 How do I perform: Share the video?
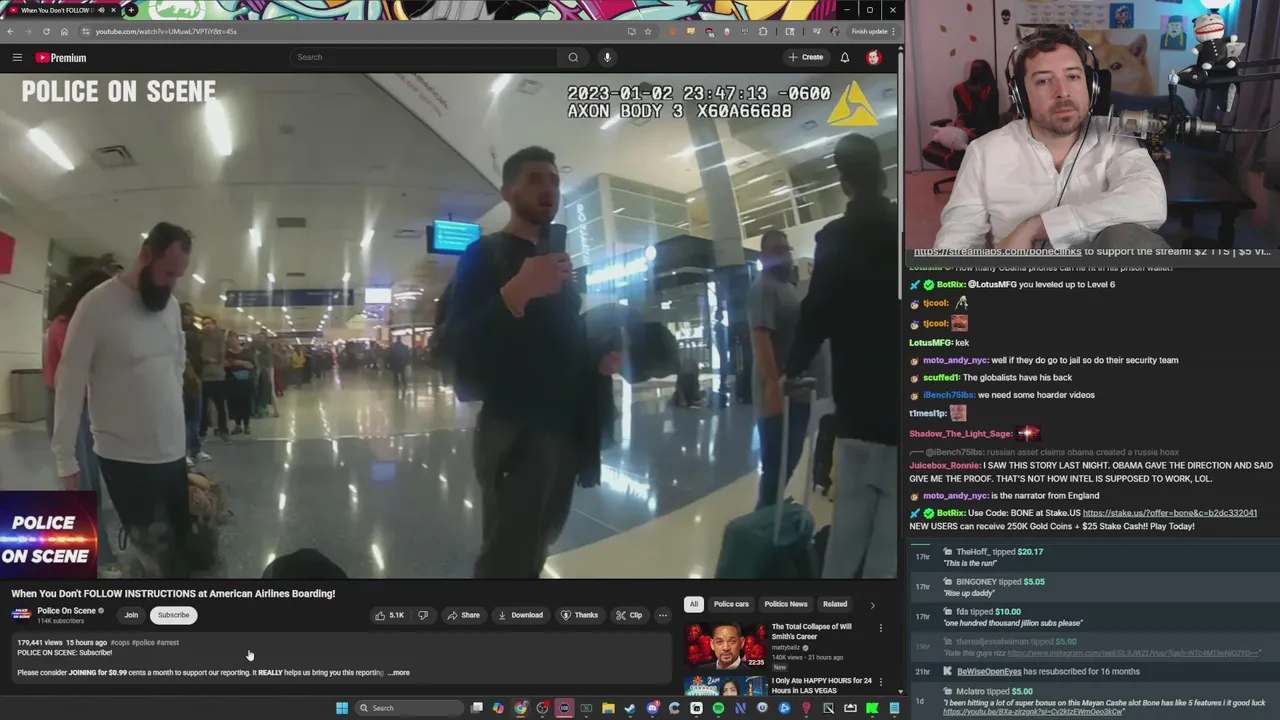(x=463, y=615)
